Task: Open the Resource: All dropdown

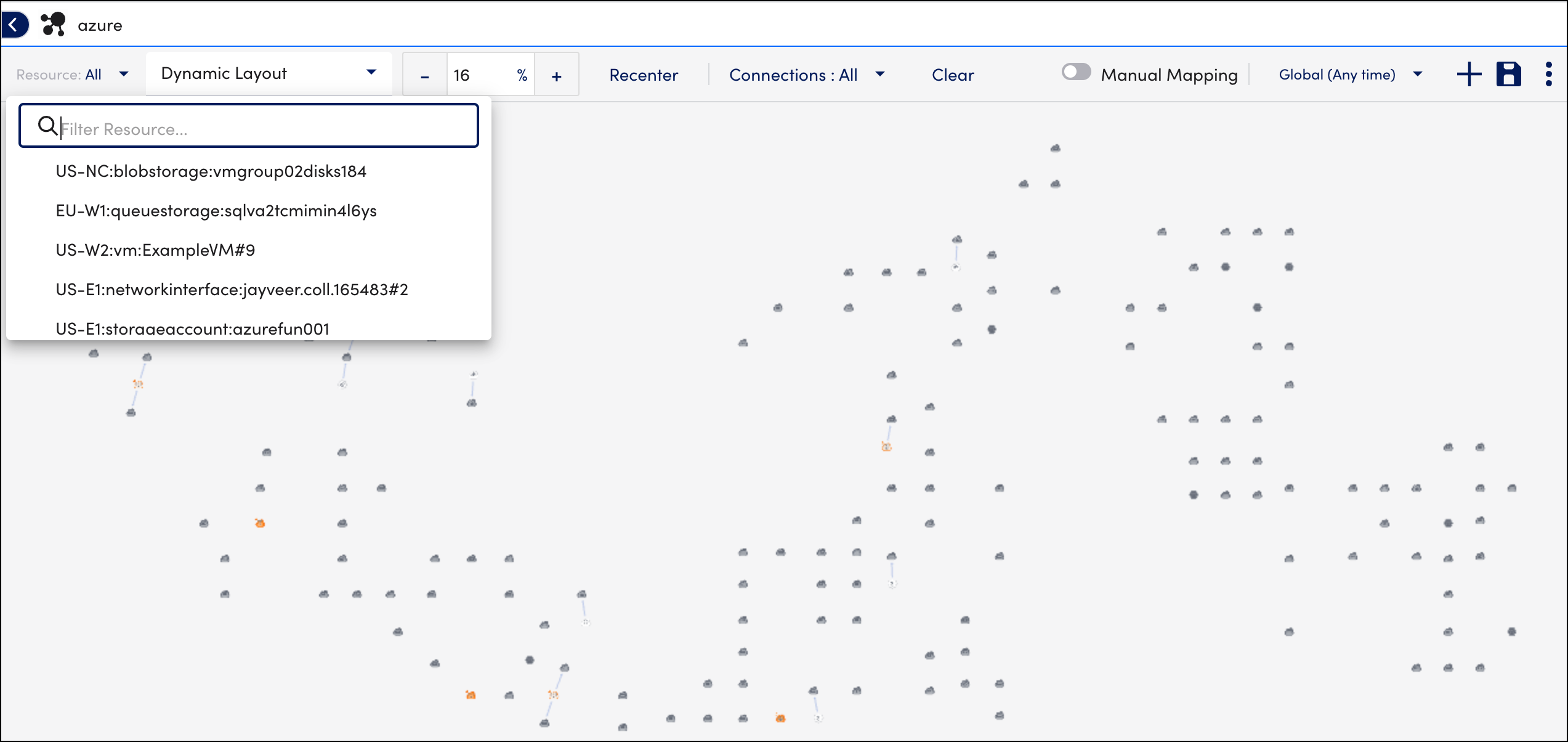Action: pos(73,75)
